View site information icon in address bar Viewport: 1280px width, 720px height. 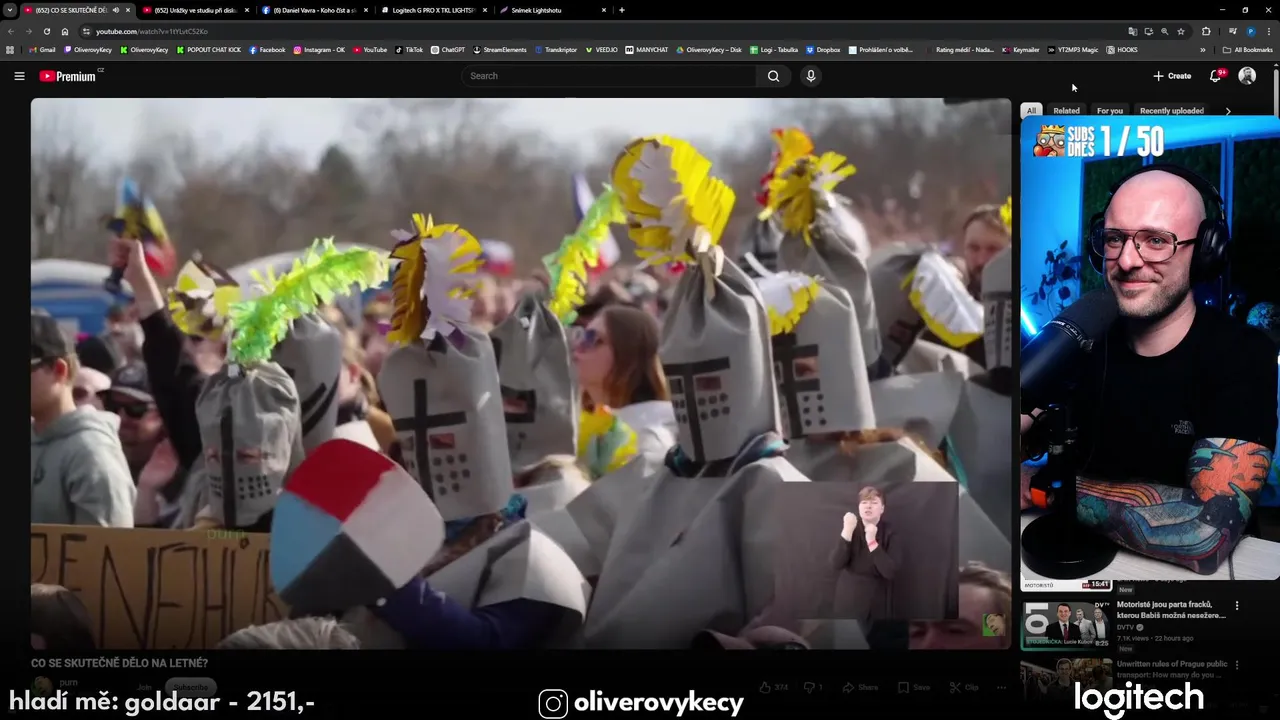click(86, 31)
